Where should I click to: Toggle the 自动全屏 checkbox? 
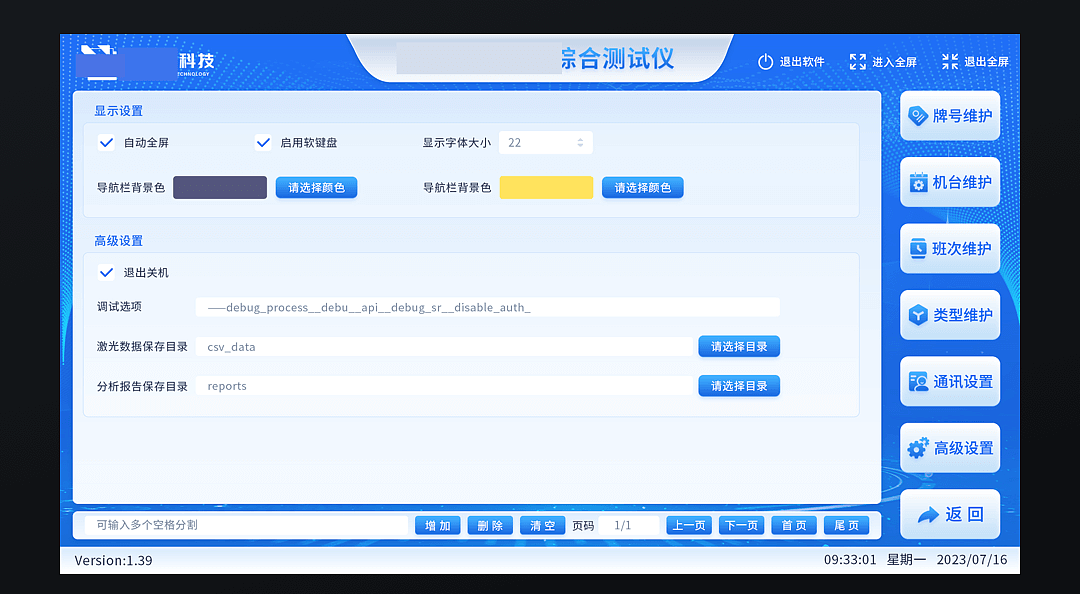(x=106, y=142)
